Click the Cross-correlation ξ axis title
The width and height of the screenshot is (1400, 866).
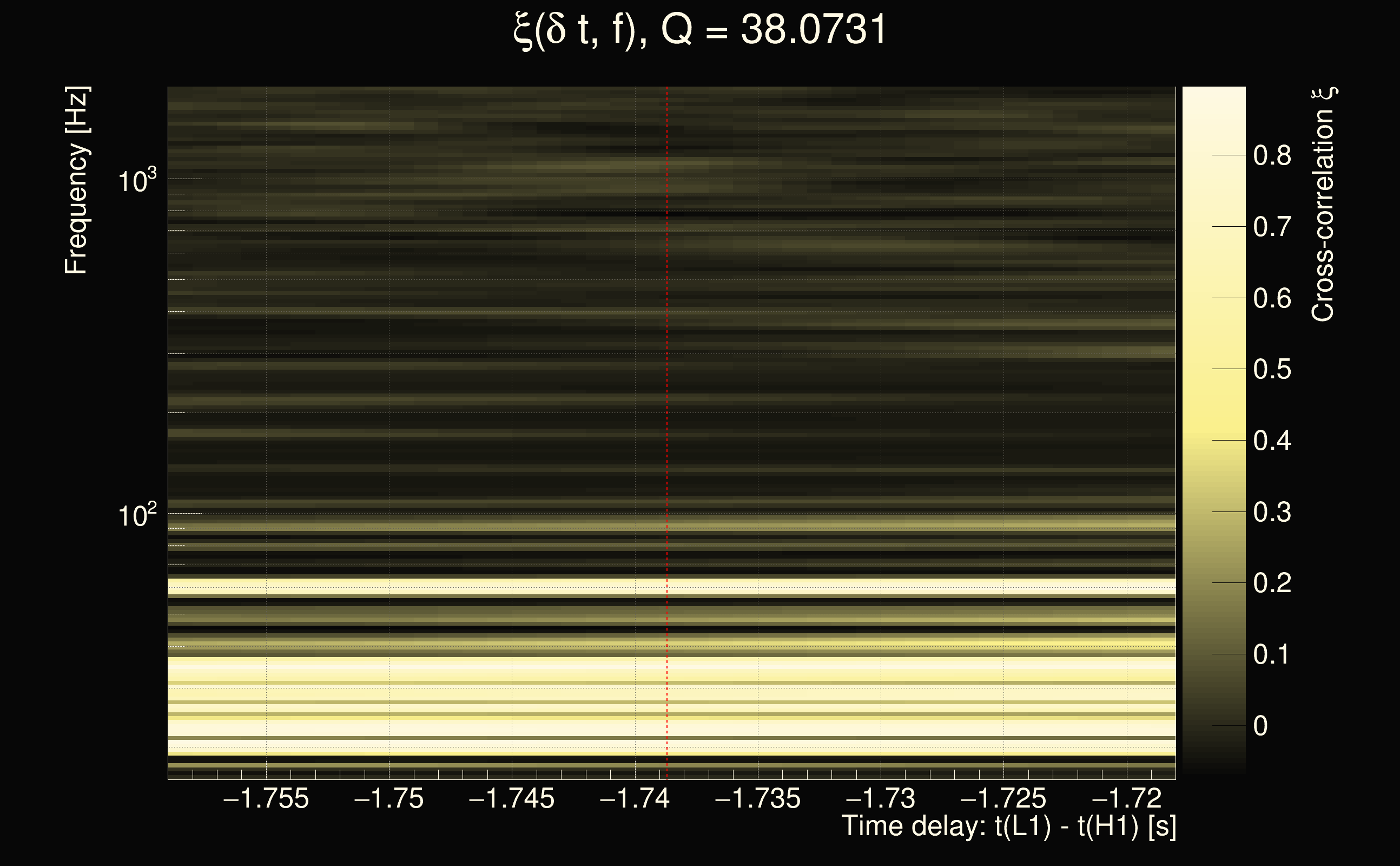1323,205
